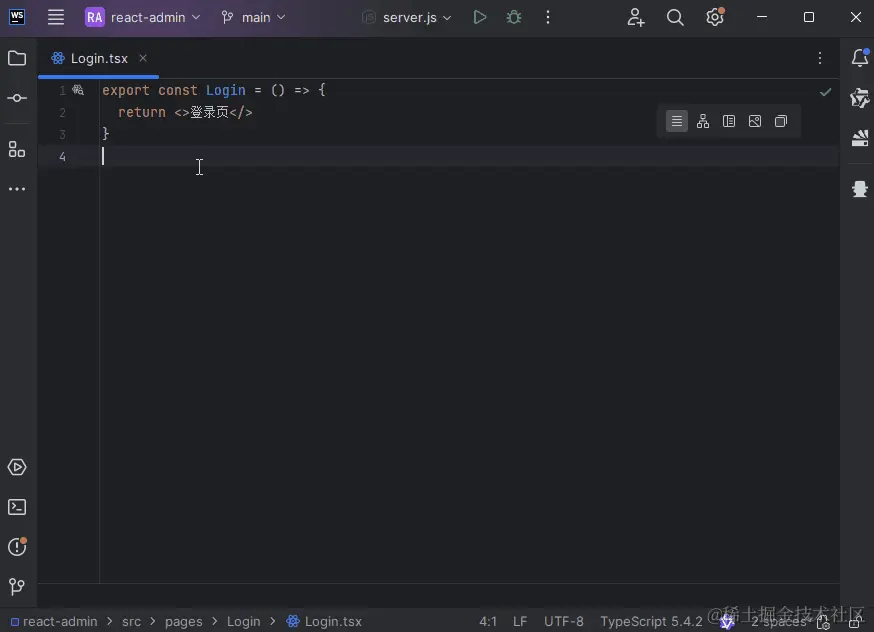Click the gutter icon on line 1
The image size is (874, 632).
point(78,90)
